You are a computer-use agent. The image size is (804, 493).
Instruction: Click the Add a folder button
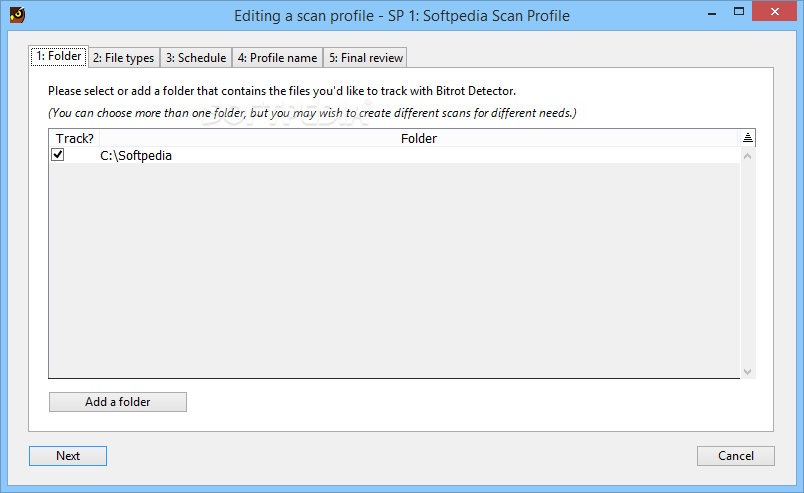(118, 402)
